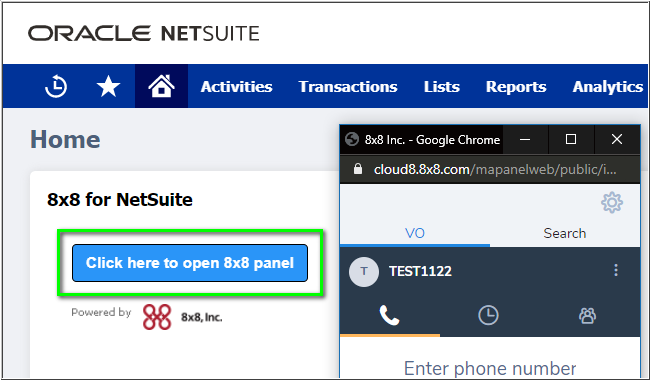Show call history clock icon
This screenshot has height=380, width=650.
[x=488, y=315]
